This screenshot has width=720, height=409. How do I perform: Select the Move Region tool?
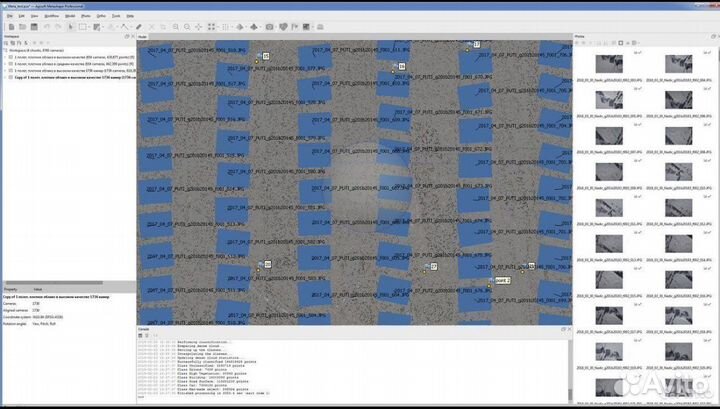(x=96, y=27)
